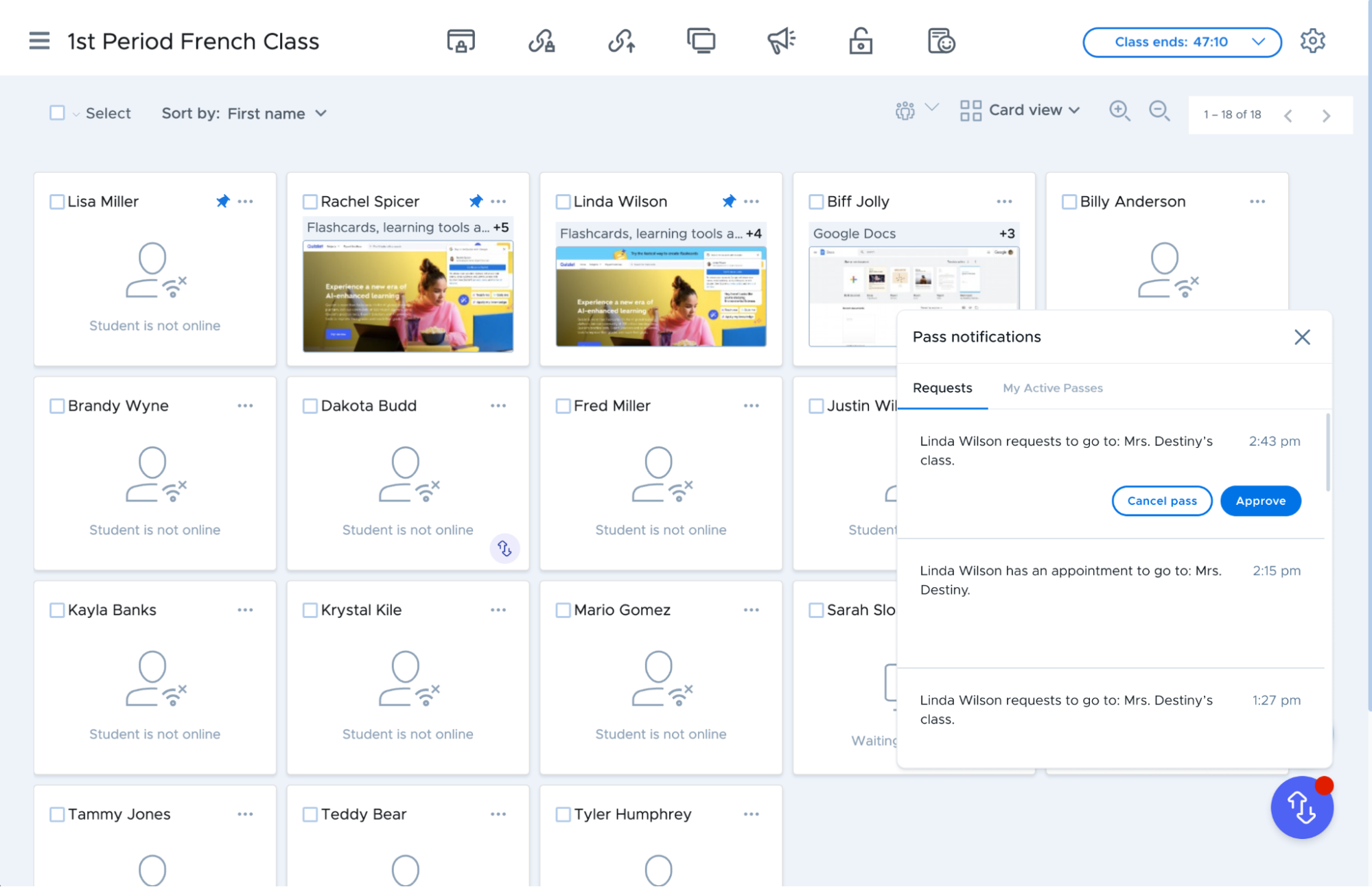Open the settings gear icon
Screen dimensions: 1372x887
1312,41
